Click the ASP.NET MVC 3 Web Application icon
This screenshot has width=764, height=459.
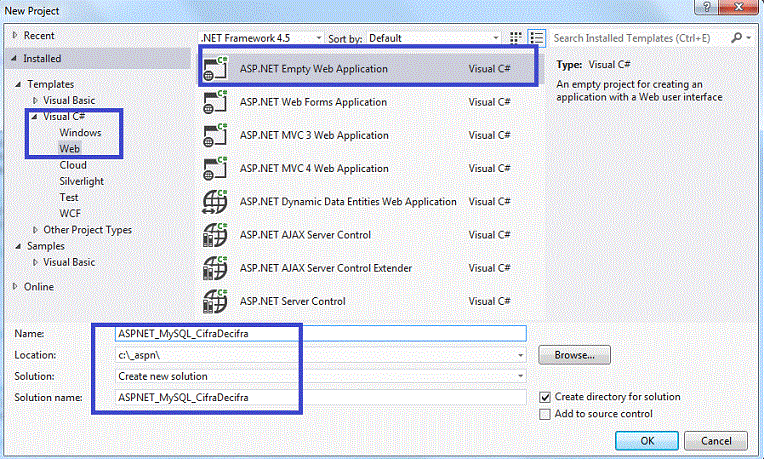[215, 135]
